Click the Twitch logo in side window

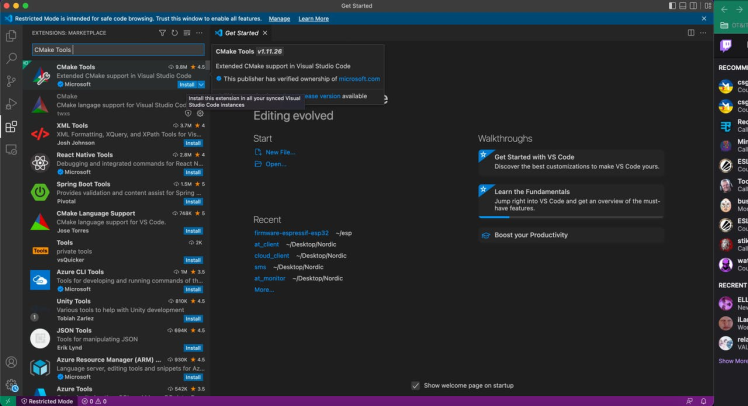point(726,45)
